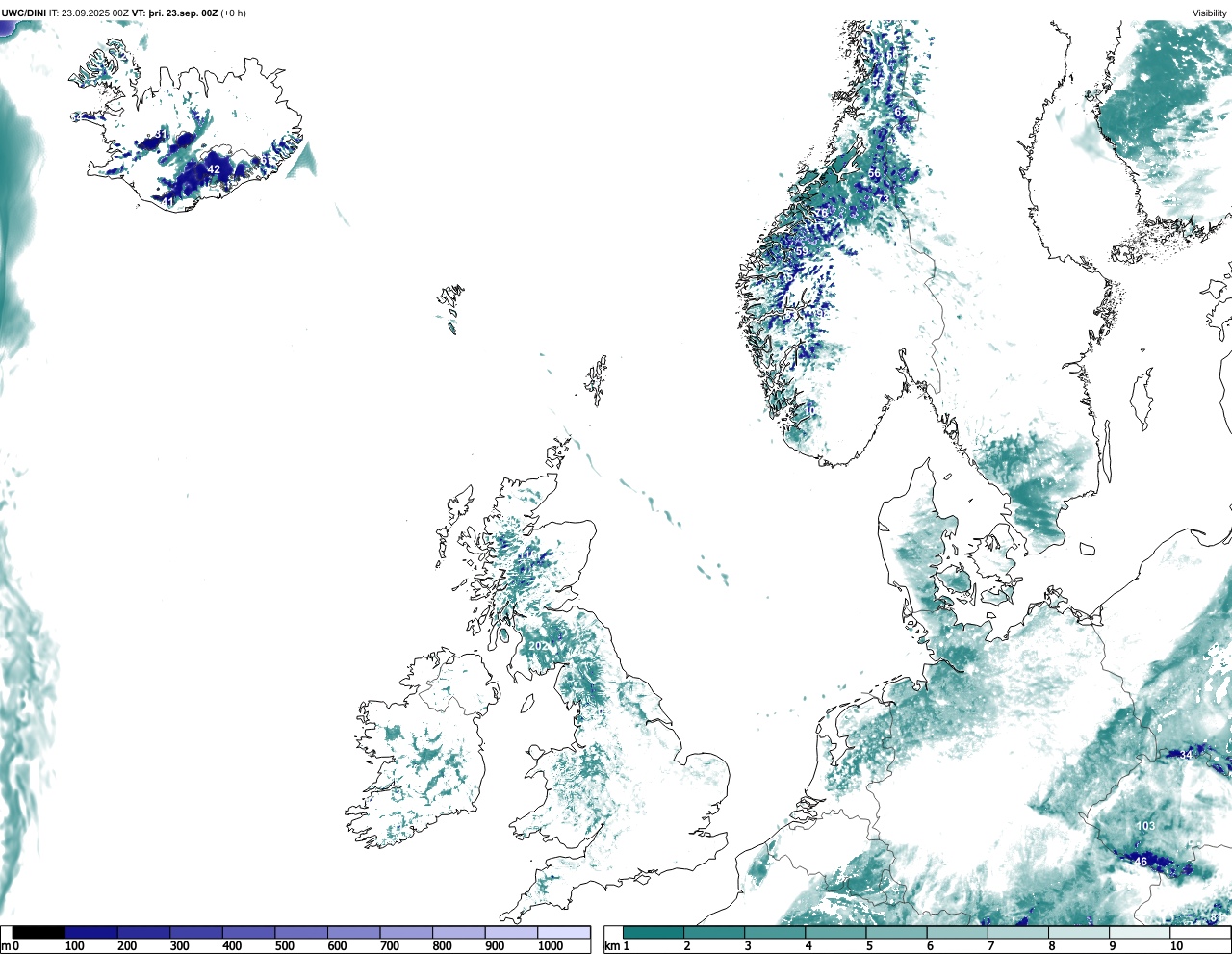This screenshot has width=1232, height=954.
Task: Click the black 0–100 m legend swatch
Action: (x=39, y=932)
